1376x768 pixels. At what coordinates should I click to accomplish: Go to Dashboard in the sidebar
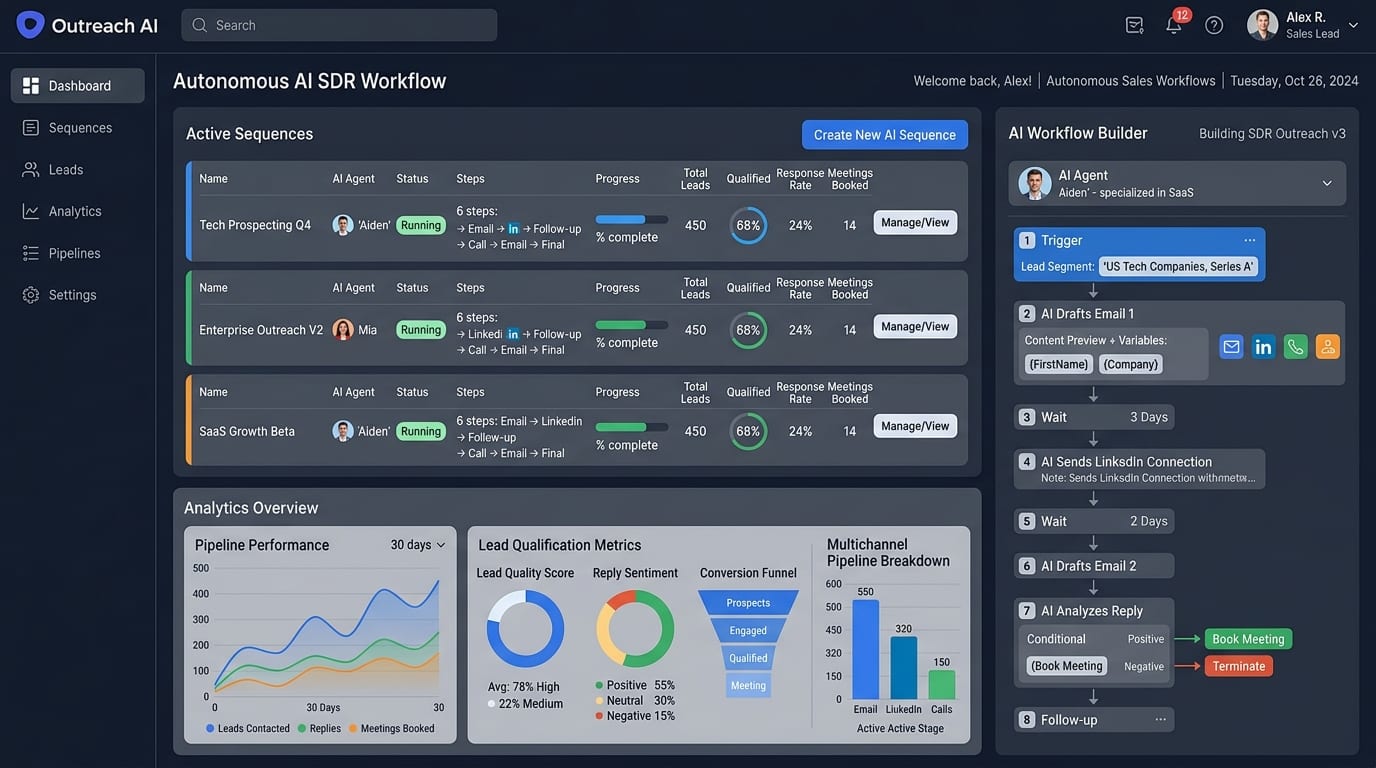(x=78, y=86)
